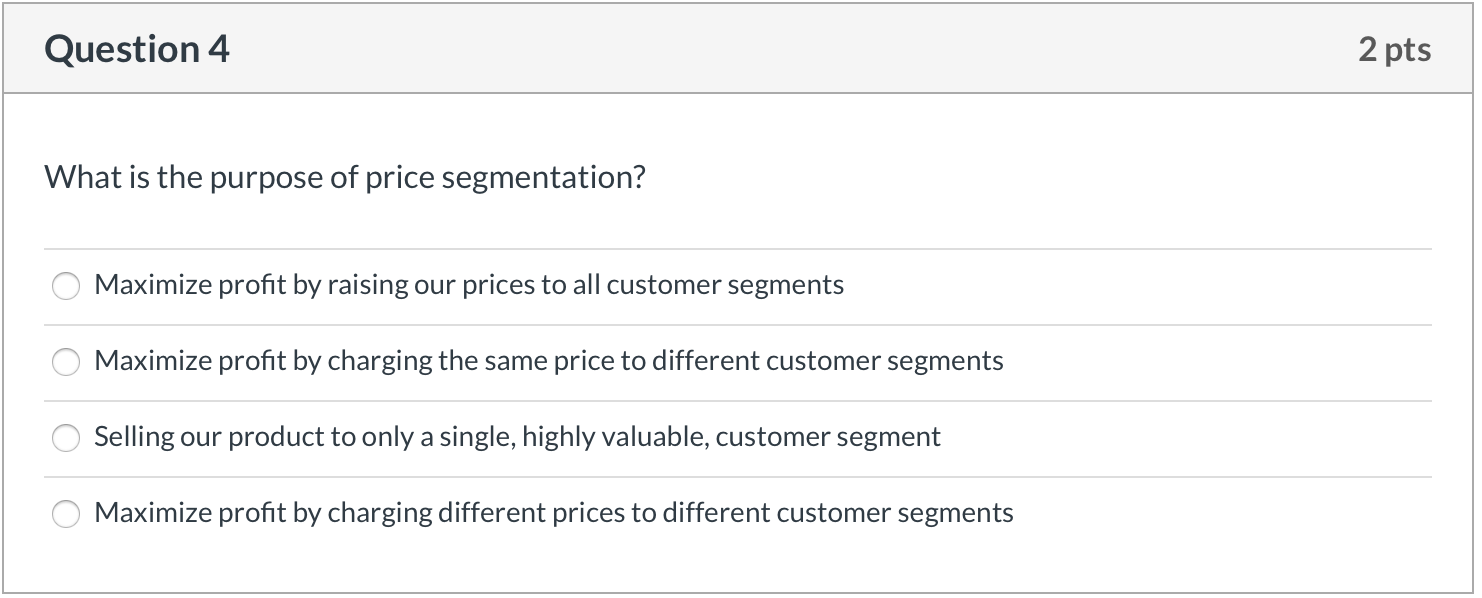This screenshot has height=598, width=1482.
Task: Click the question prompt about price segmentation
Action: (345, 178)
